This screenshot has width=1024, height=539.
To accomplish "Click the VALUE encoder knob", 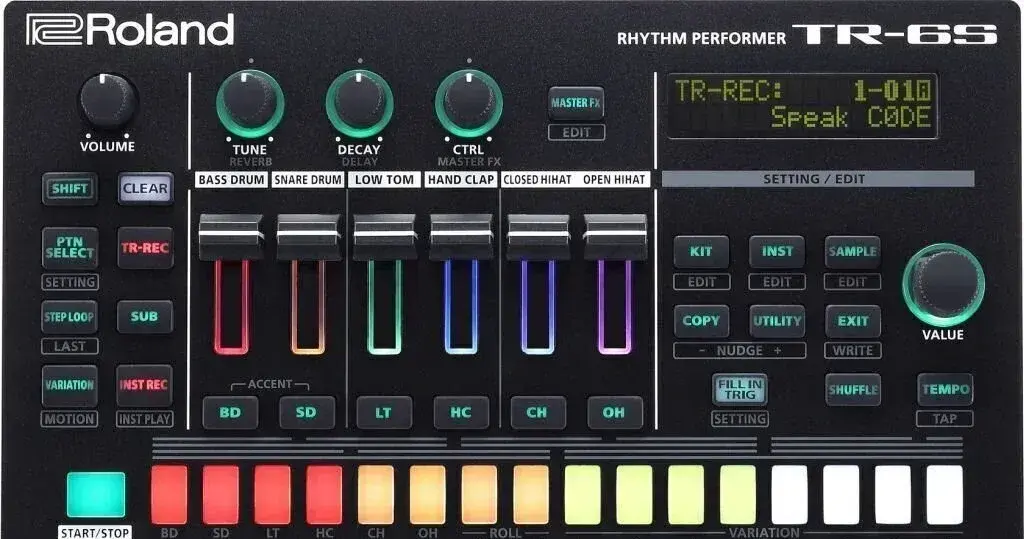I will tap(944, 285).
